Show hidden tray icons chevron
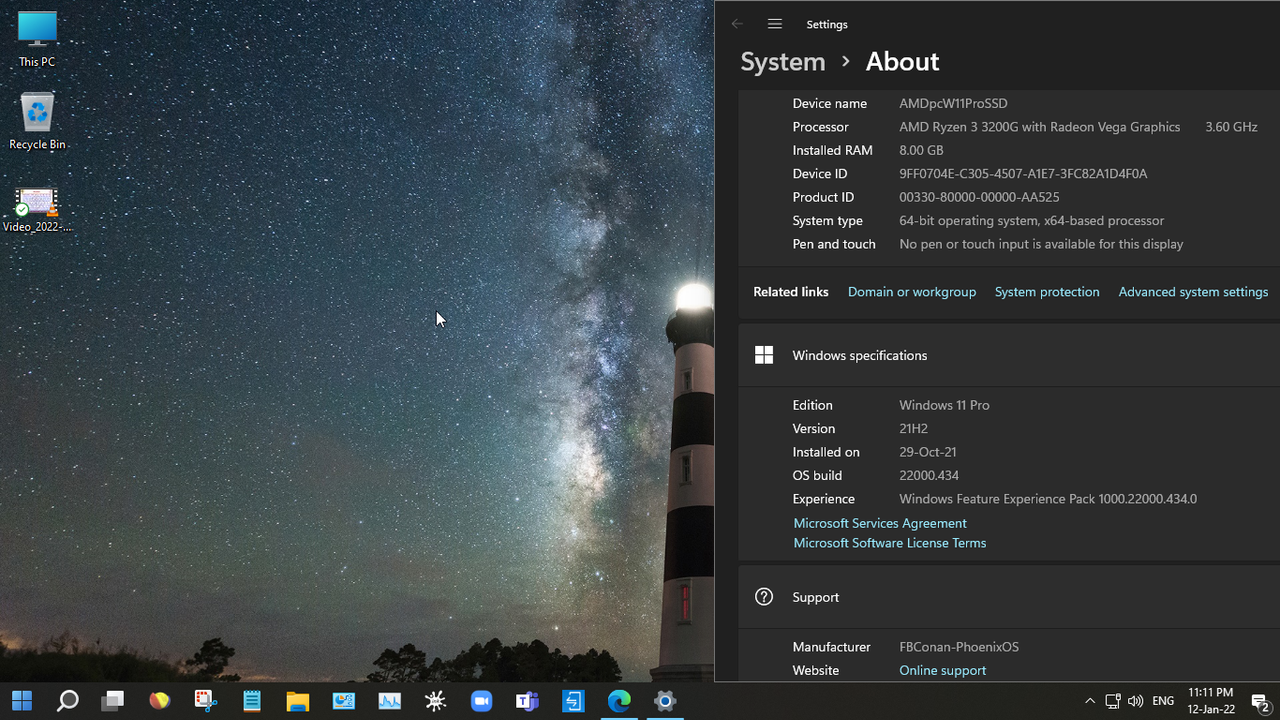Screen dimensions: 1280x720 point(1089,701)
